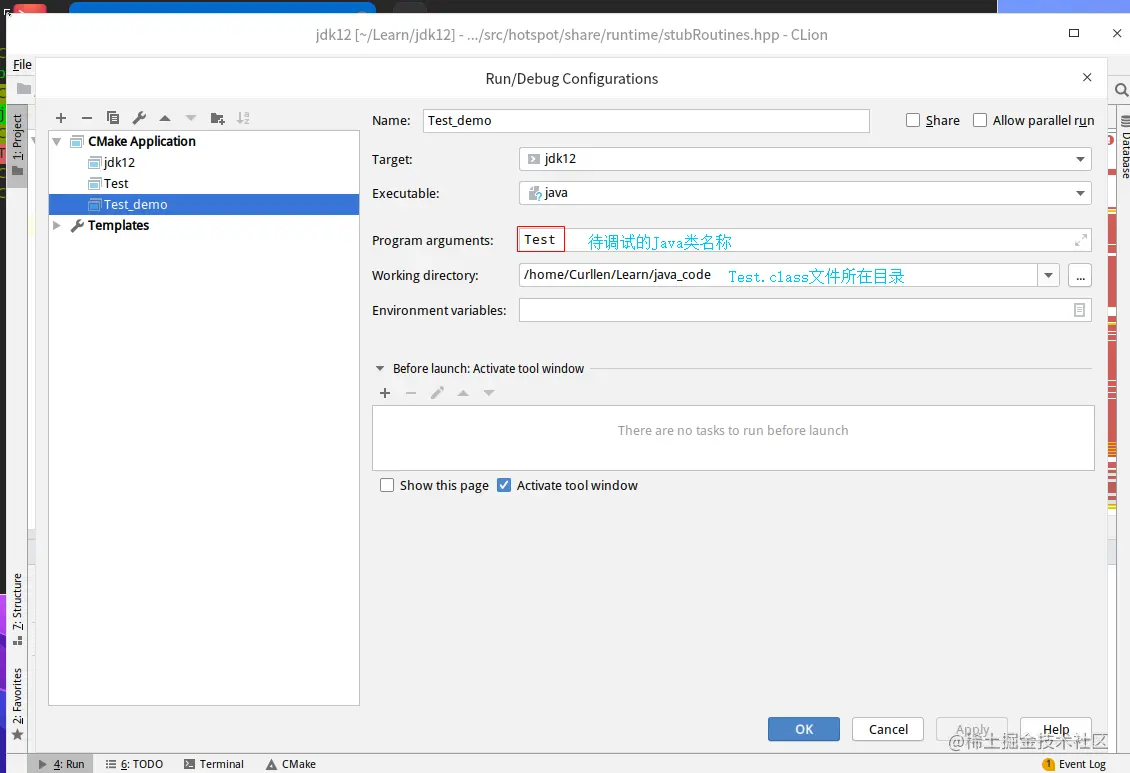The image size is (1130, 773).
Task: Click the Help button
Action: pyautogui.click(x=1056, y=729)
